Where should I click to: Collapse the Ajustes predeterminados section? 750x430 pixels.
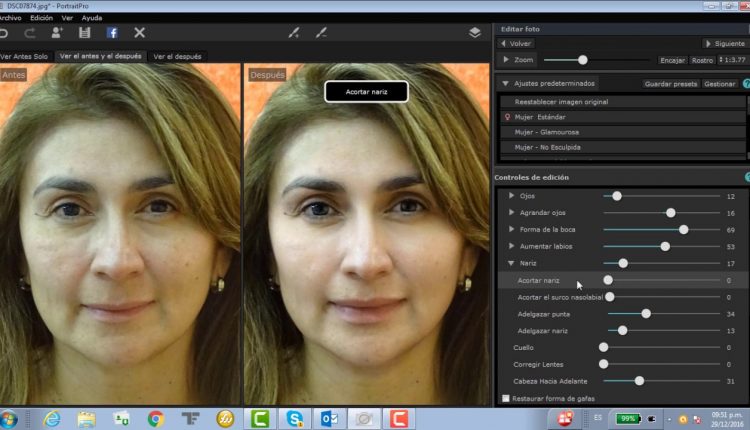[505, 83]
